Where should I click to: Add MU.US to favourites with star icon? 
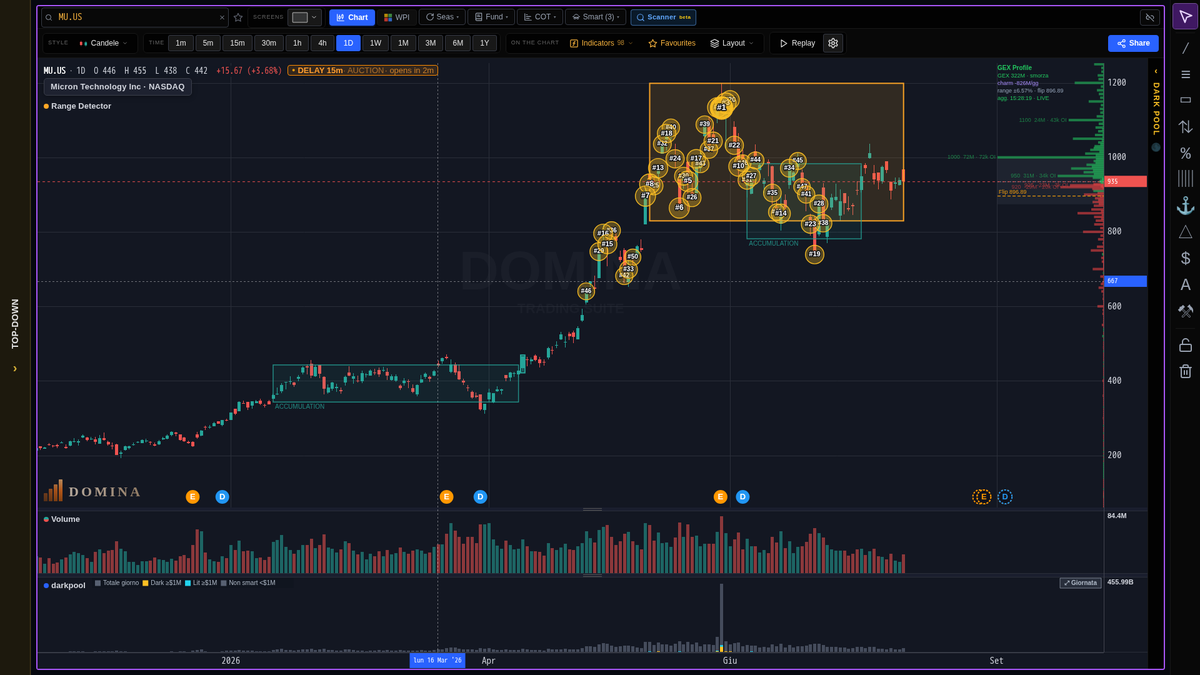coord(238,17)
